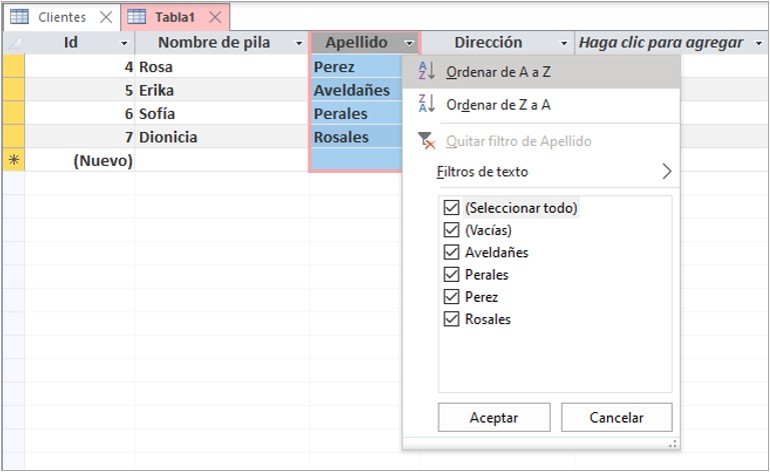Viewport: 770px width, 472px height.
Task: Uncheck the (Seleccionar todo) checkbox
Action: click(451, 208)
